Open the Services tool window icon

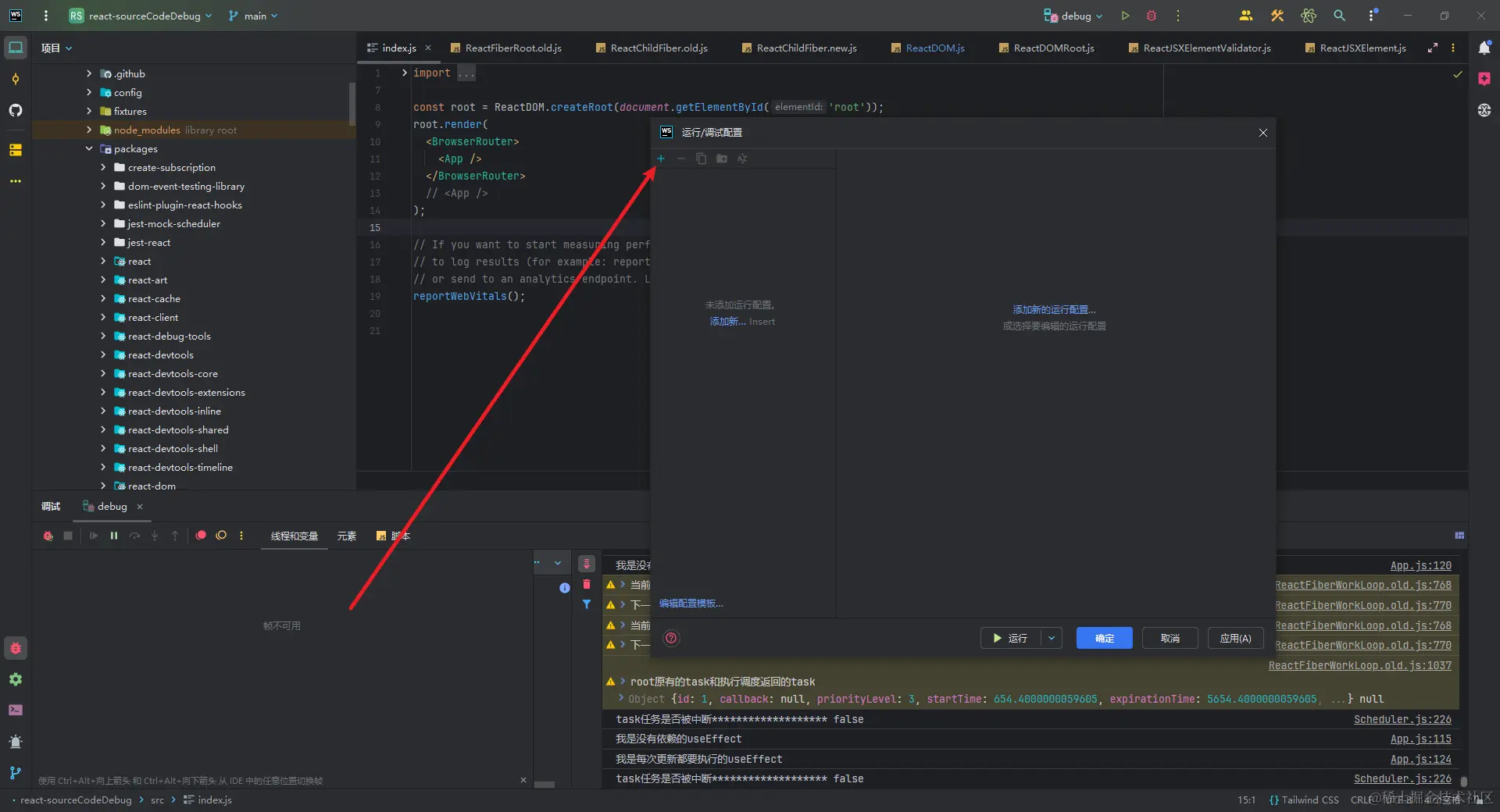(x=16, y=679)
